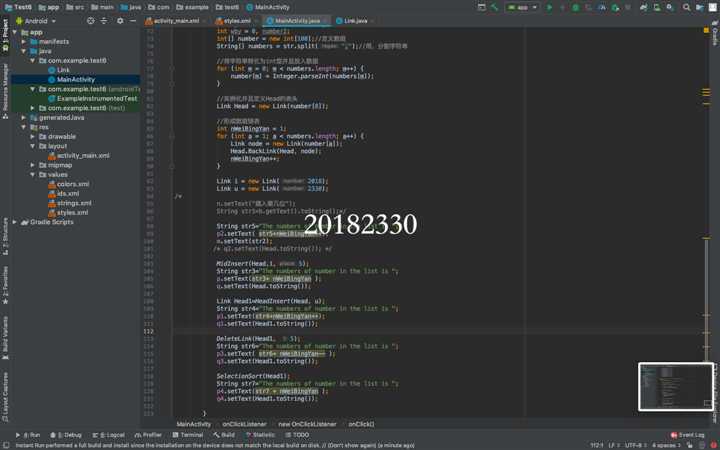The width and height of the screenshot is (720, 450).
Task: Open the Profiler tool window
Action: 149,435
